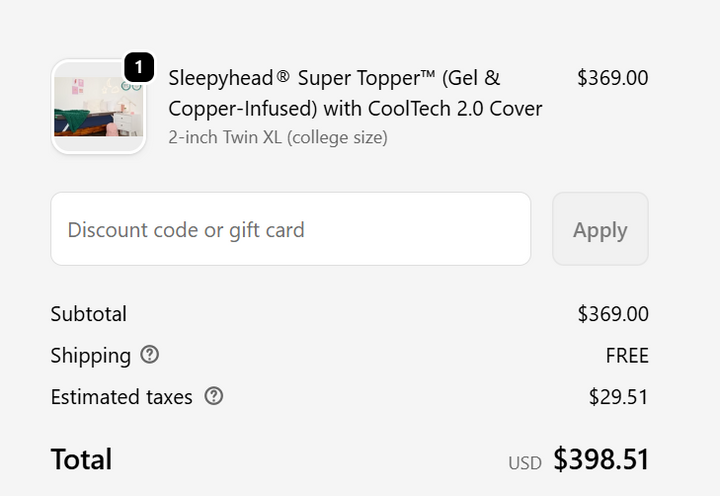Focus the Discount code or gift card field
This screenshot has width=720, height=496.
pyautogui.click(x=290, y=229)
